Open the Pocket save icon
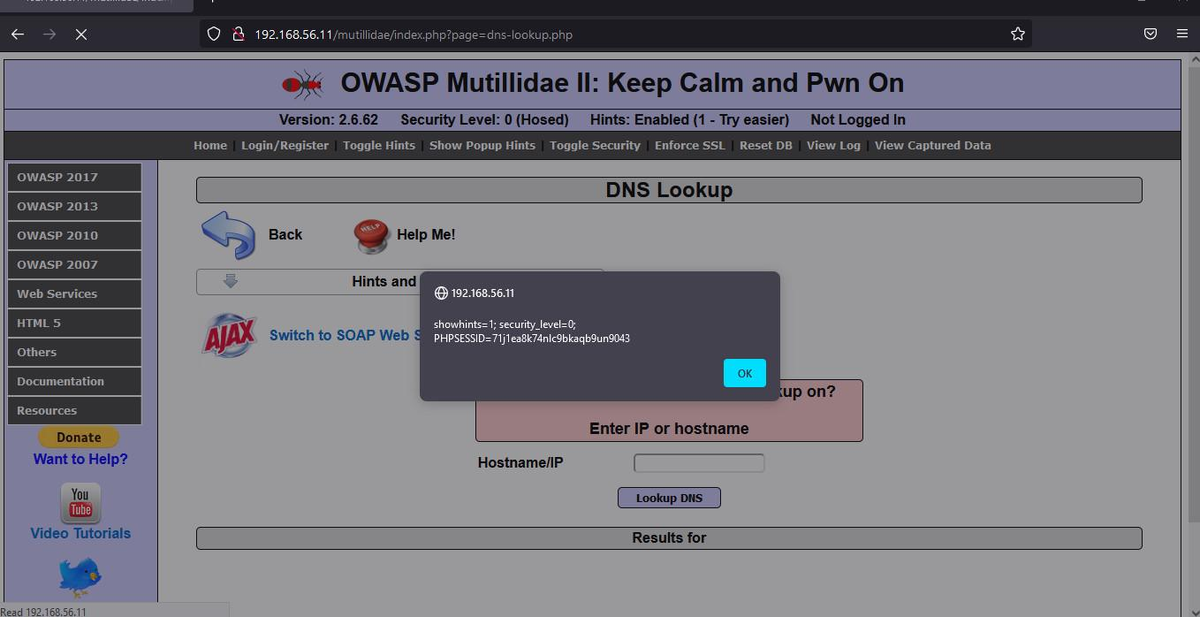This screenshot has width=1200, height=617. 1151,34
